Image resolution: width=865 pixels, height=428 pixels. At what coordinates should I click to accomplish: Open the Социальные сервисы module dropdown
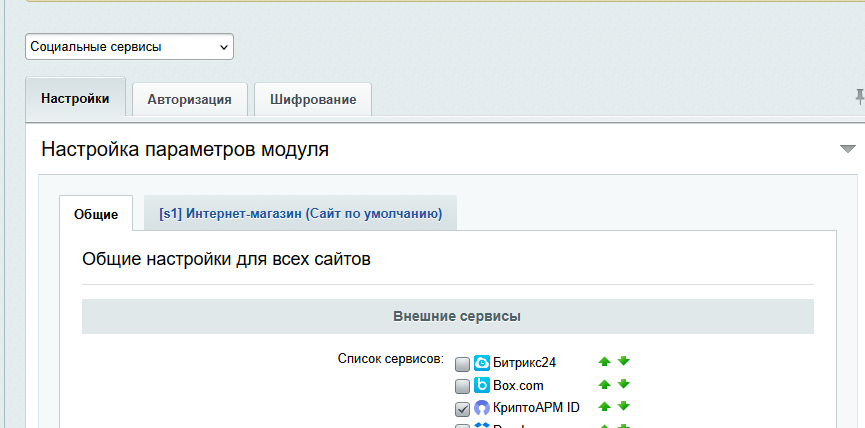(129, 46)
